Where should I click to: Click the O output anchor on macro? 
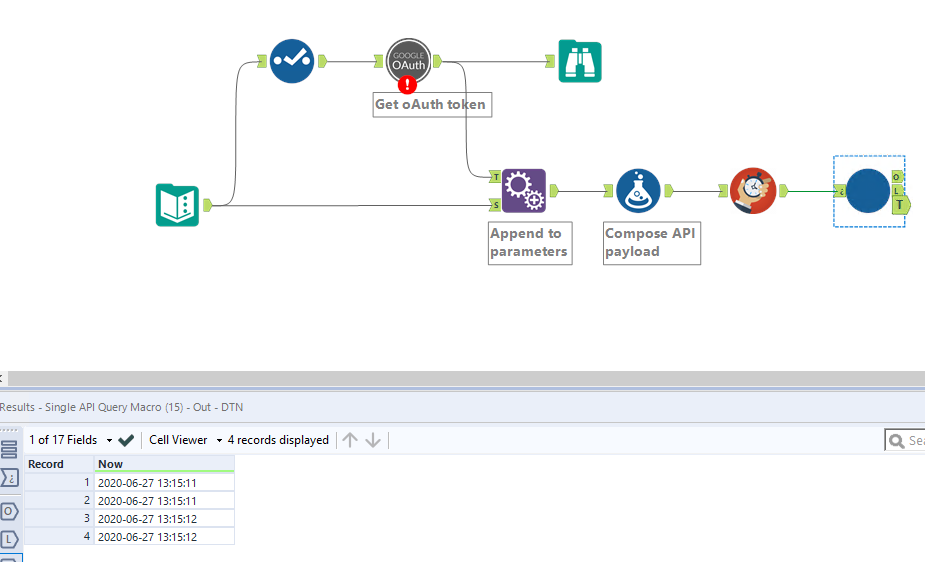[x=897, y=177]
